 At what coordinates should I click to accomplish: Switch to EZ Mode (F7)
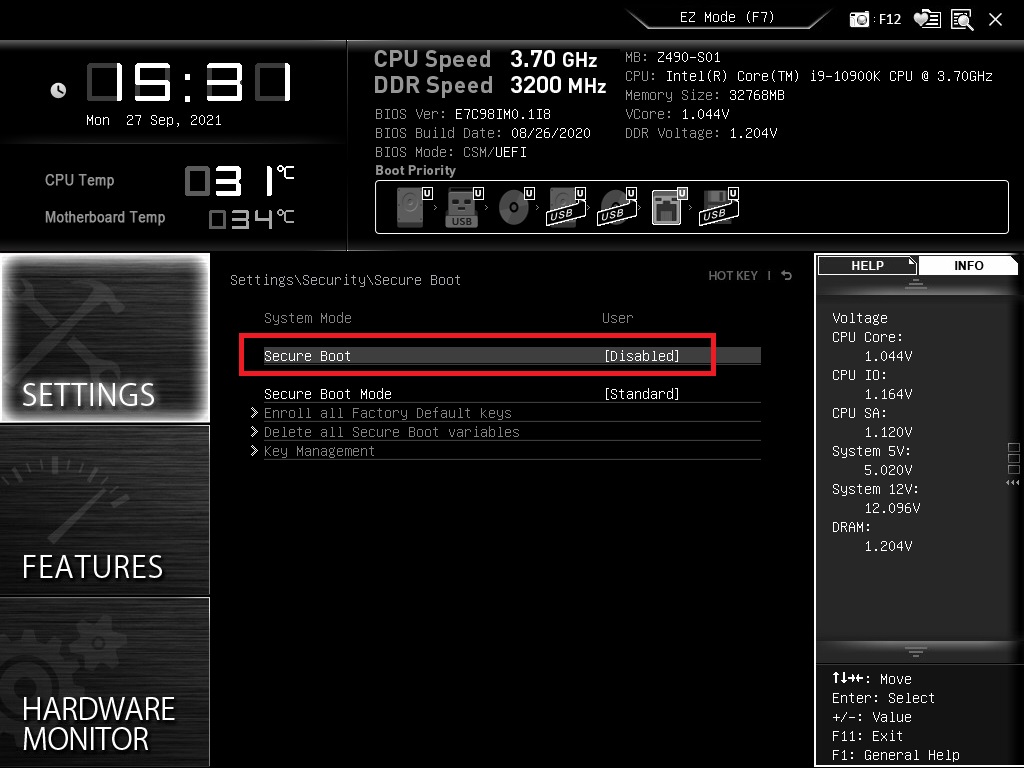pyautogui.click(x=727, y=18)
